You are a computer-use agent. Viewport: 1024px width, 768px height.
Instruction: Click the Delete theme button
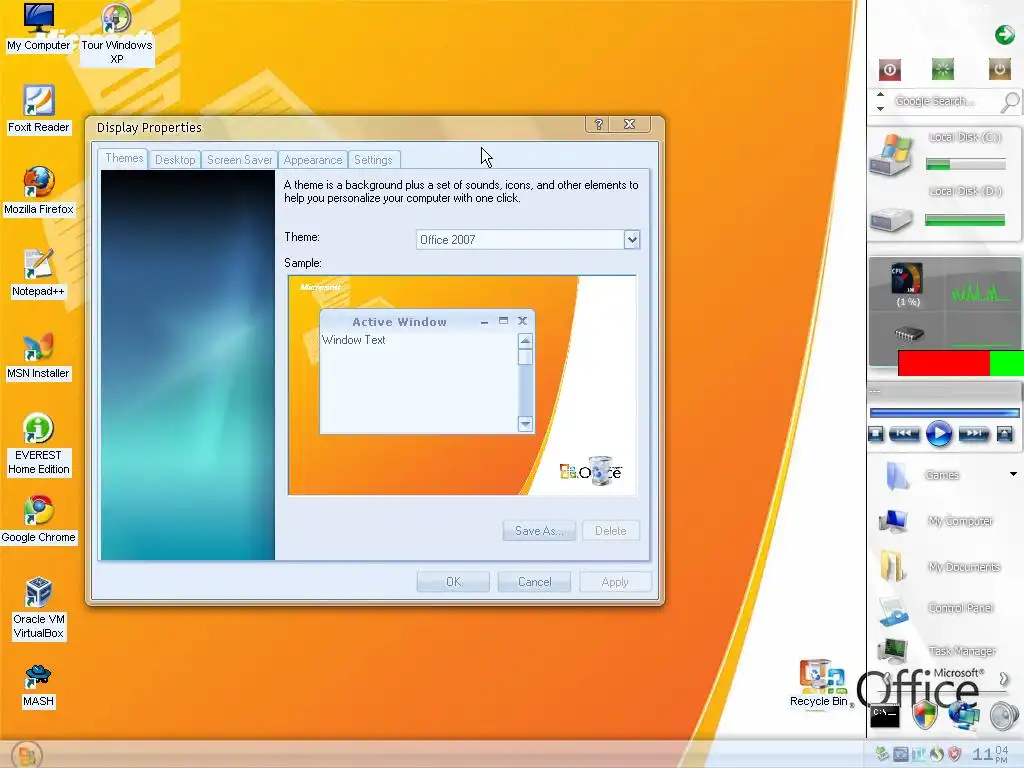point(611,531)
